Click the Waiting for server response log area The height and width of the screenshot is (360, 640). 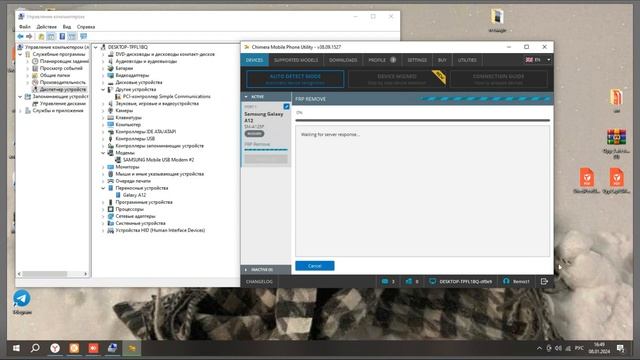[422, 191]
